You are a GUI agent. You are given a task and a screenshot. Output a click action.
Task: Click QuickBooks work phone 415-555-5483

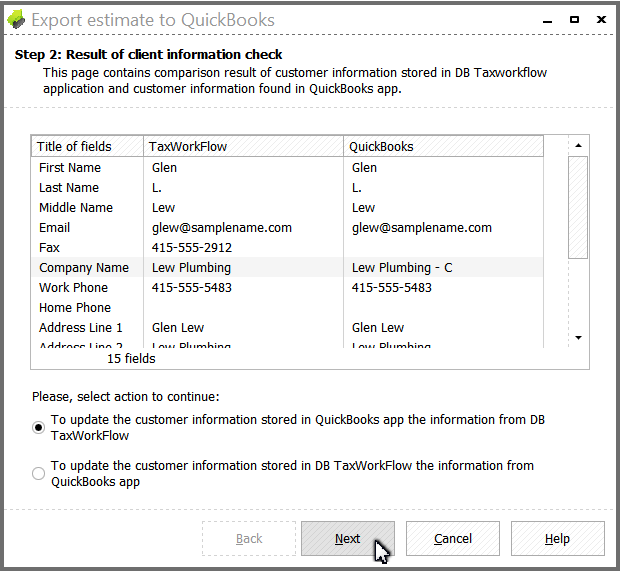coord(392,287)
